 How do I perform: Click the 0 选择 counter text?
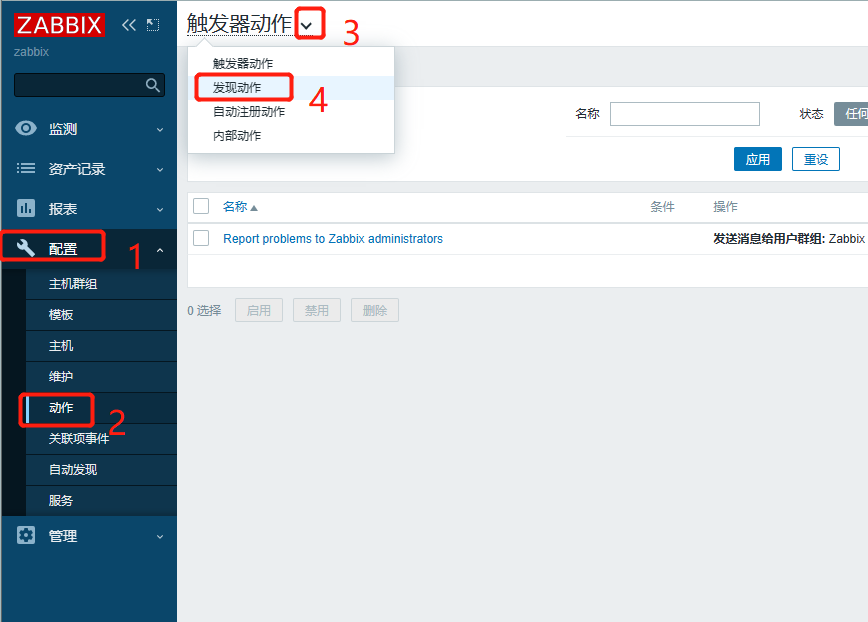coord(204,310)
